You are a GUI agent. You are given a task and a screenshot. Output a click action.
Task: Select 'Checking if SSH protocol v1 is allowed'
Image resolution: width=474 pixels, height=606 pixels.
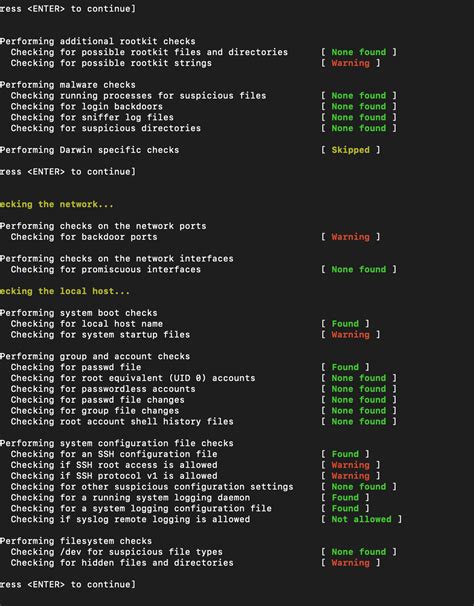(114, 476)
